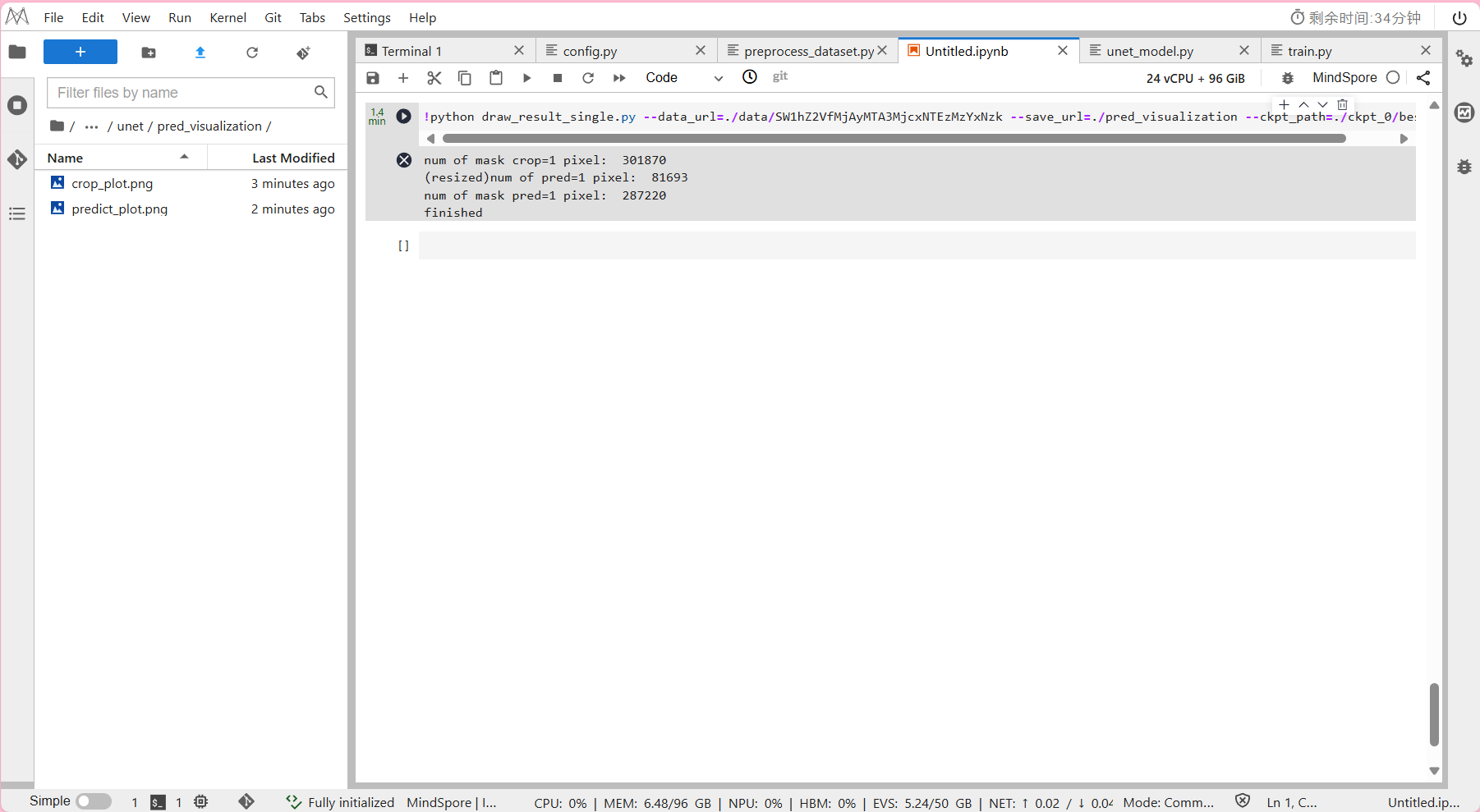This screenshot has height=812, width=1480.
Task: Select crop_plot.png in file list
Action: click(x=191, y=183)
